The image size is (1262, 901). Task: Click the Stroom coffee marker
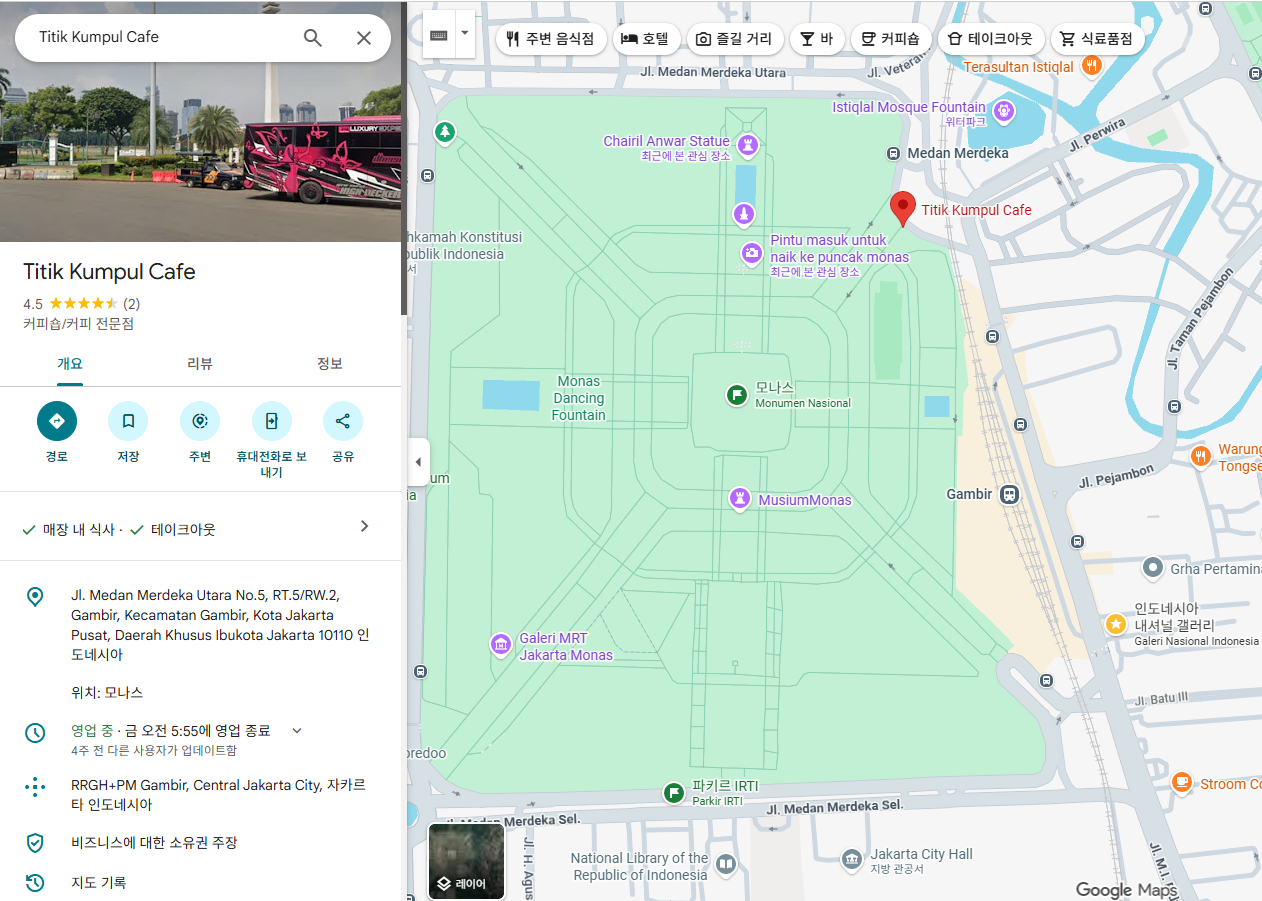click(1182, 782)
